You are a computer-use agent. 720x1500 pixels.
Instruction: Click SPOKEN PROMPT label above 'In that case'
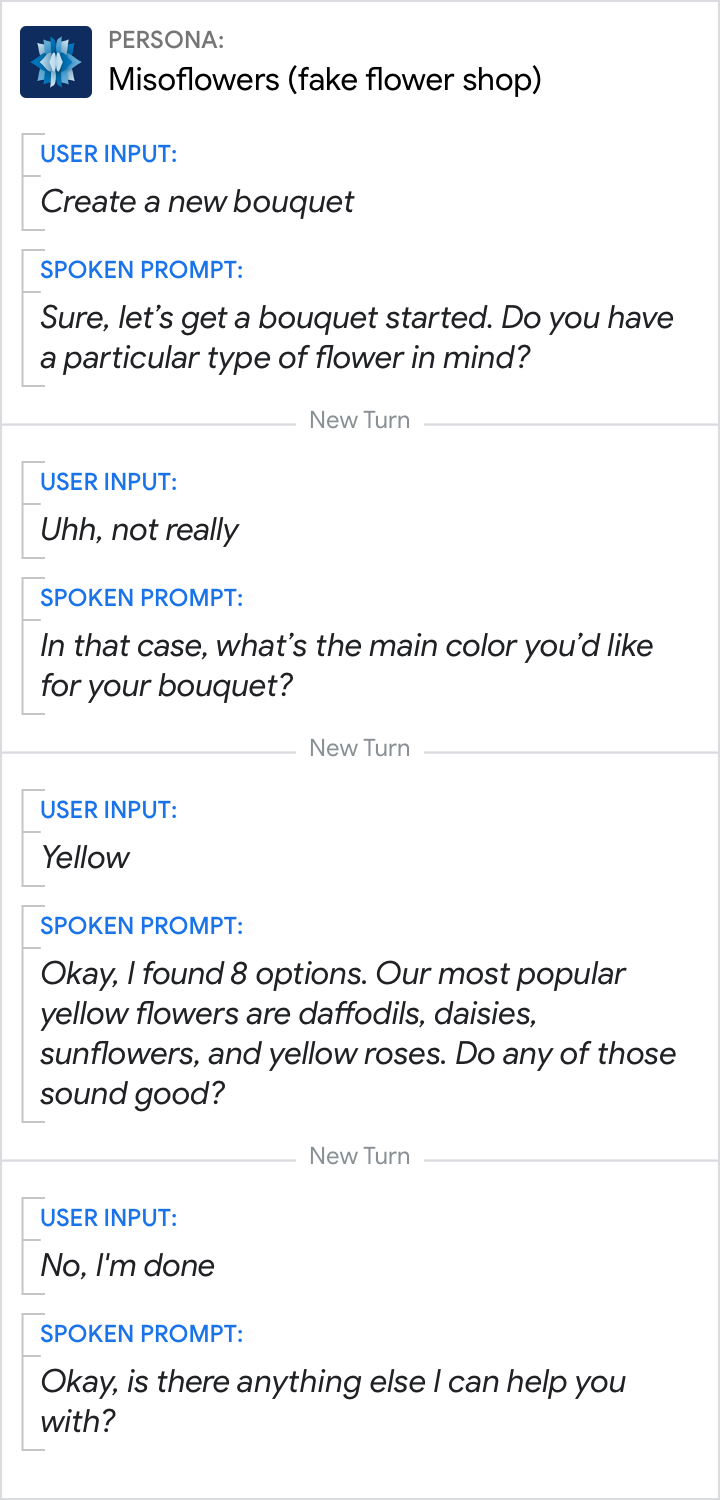141,598
